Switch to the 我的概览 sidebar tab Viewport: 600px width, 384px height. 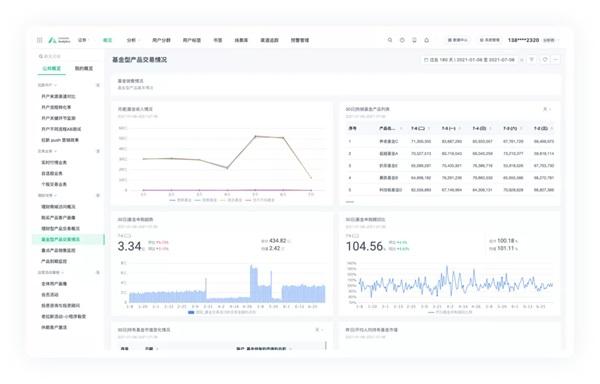(83, 68)
